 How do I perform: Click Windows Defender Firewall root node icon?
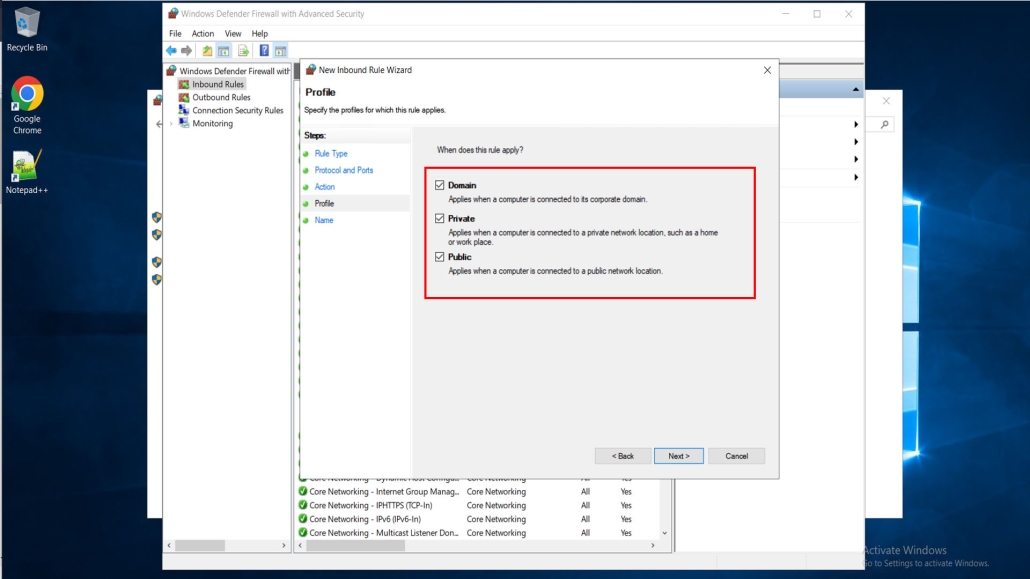(171, 71)
